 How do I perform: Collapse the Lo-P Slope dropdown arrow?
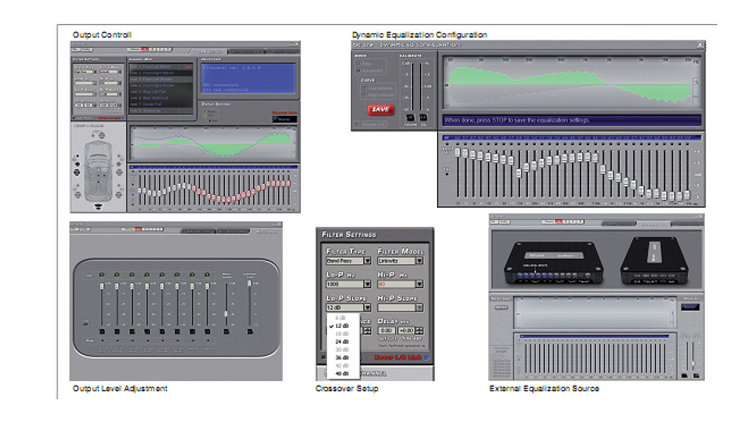click(367, 308)
